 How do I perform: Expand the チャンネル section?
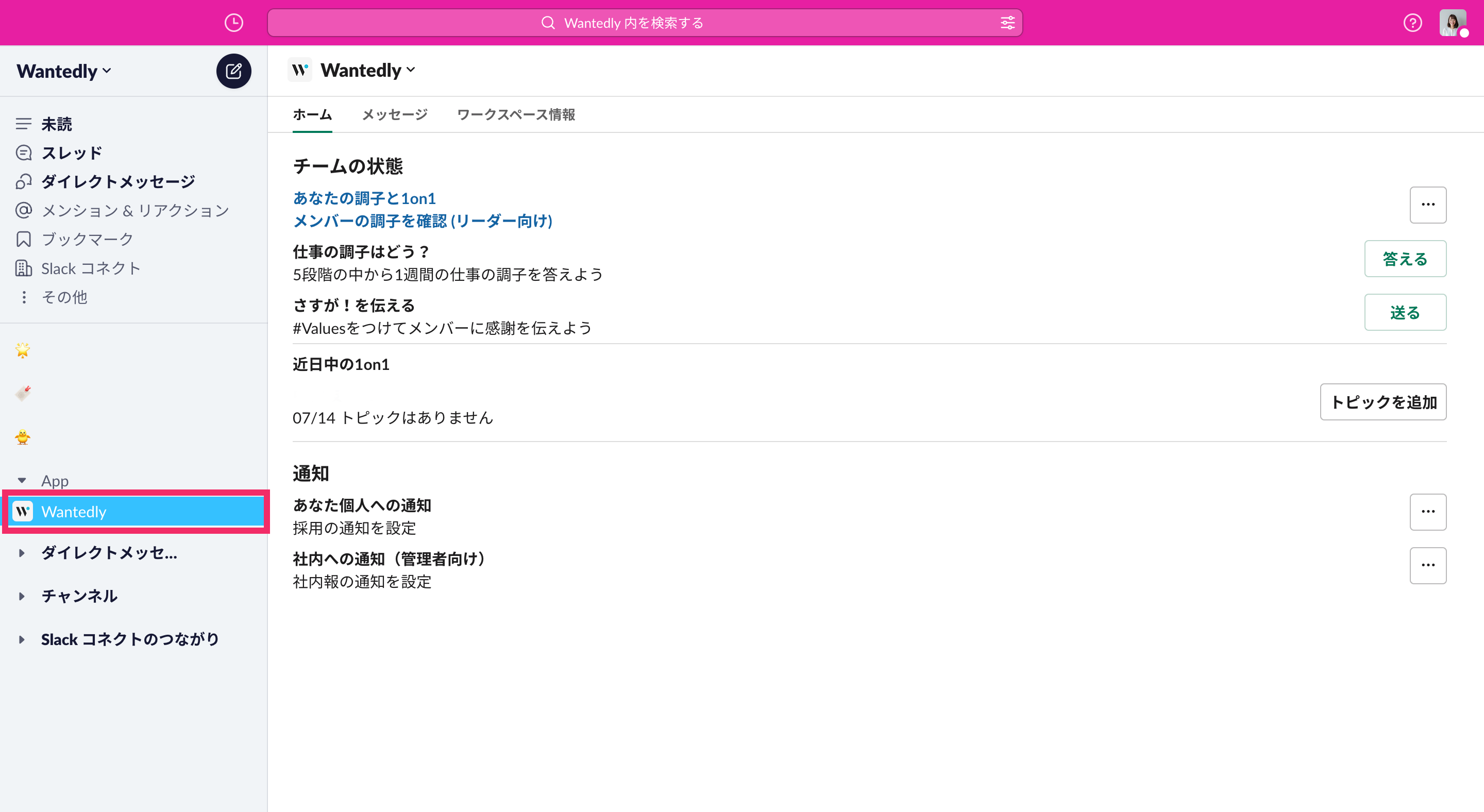pos(22,596)
